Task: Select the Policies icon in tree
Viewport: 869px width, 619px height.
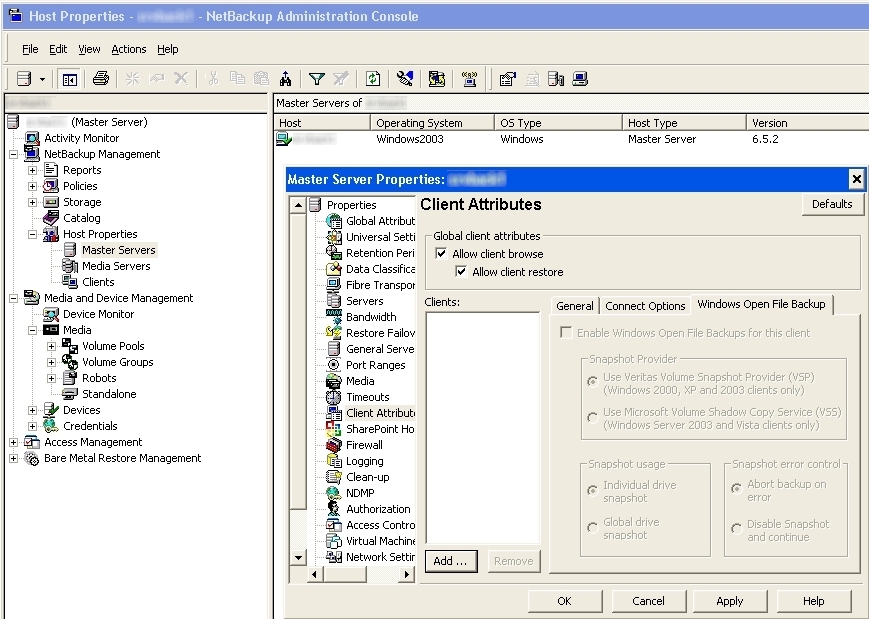Action: 50,186
